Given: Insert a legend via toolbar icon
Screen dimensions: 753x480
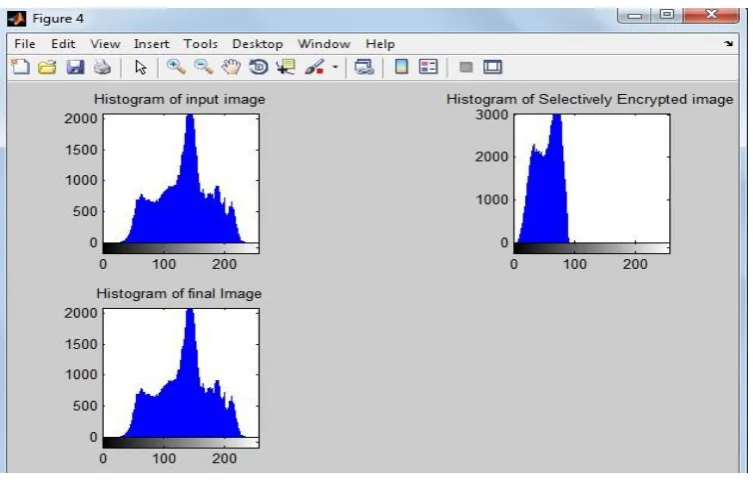Looking at the screenshot, I should tap(428, 67).
